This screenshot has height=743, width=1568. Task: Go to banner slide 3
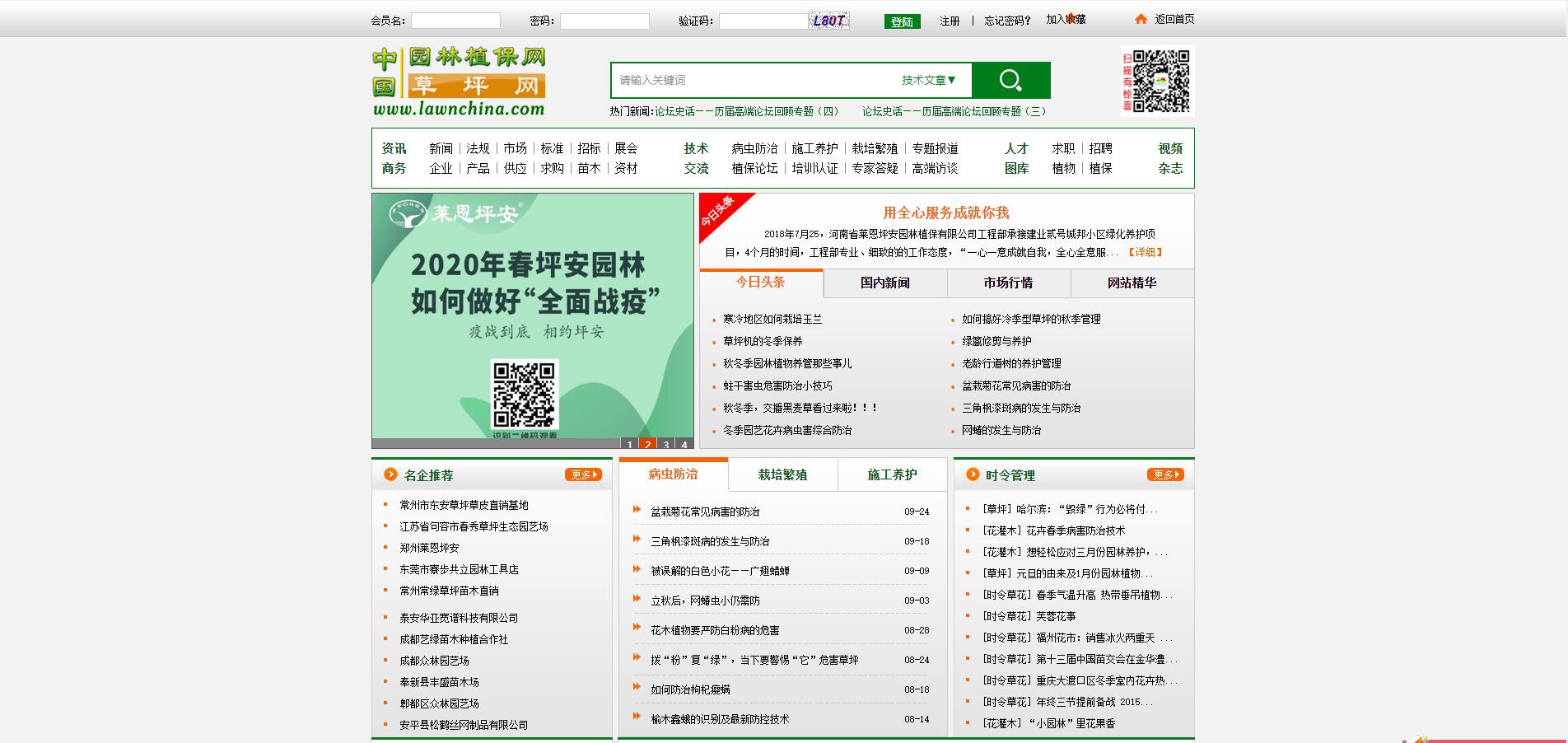pos(665,444)
